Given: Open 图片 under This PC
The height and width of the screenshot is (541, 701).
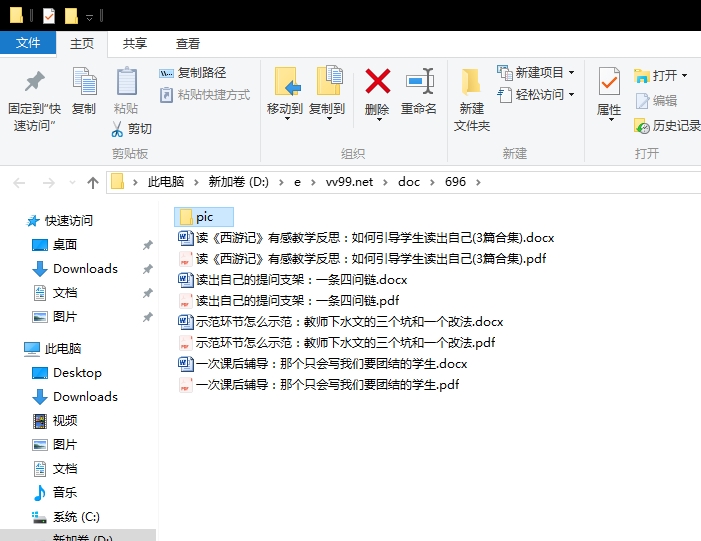Looking at the screenshot, I should (x=55, y=445).
